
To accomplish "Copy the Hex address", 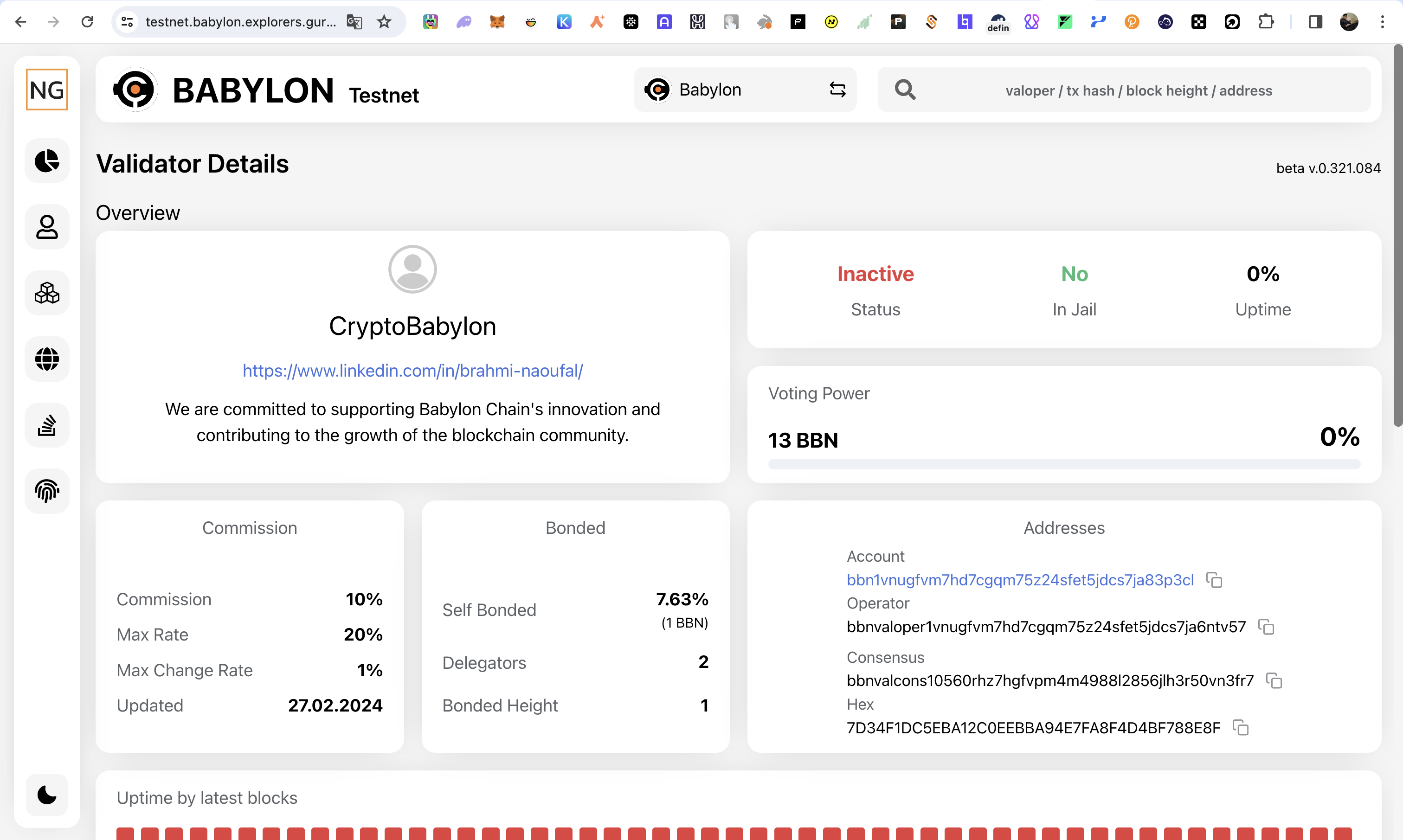I will (x=1241, y=727).
